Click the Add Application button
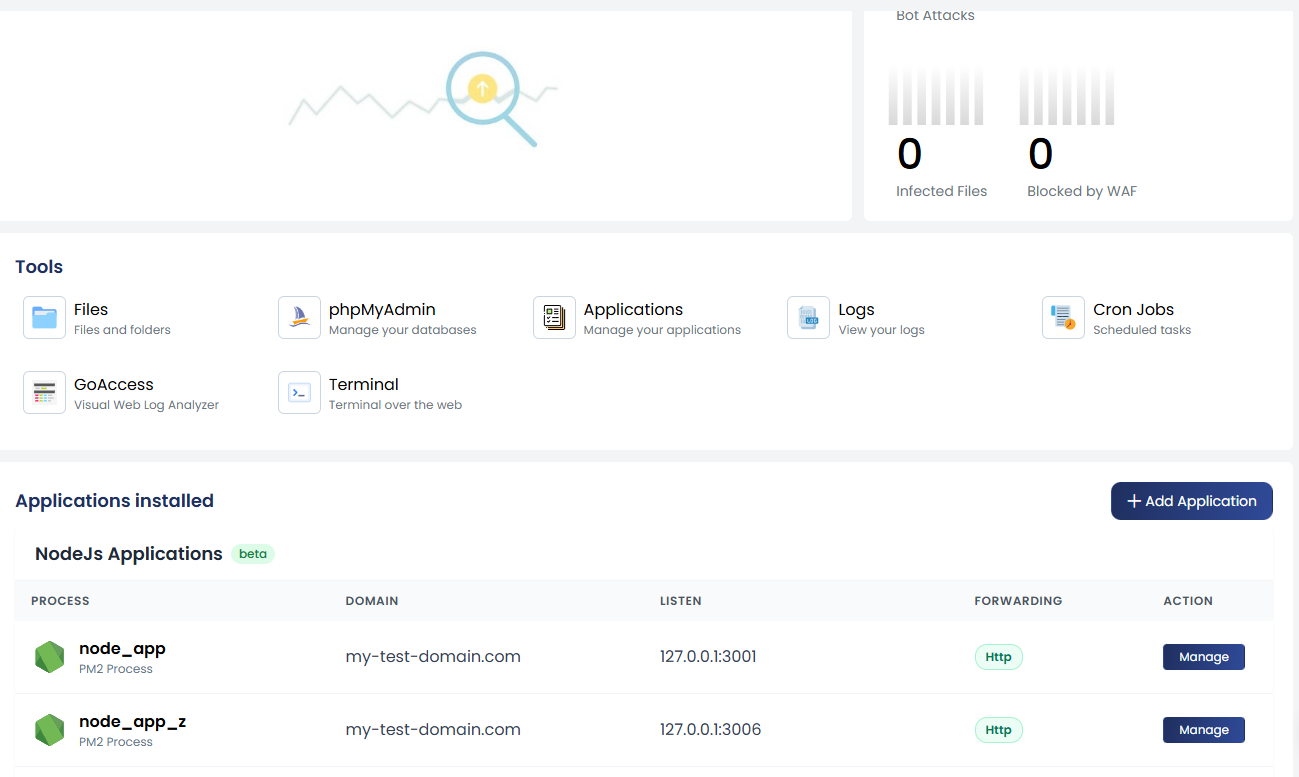1299x777 pixels. [x=1191, y=501]
